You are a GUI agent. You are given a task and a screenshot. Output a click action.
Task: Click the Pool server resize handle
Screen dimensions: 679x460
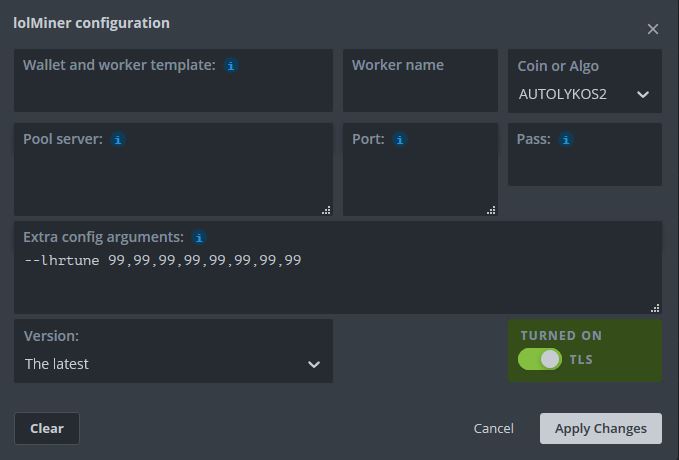click(327, 210)
